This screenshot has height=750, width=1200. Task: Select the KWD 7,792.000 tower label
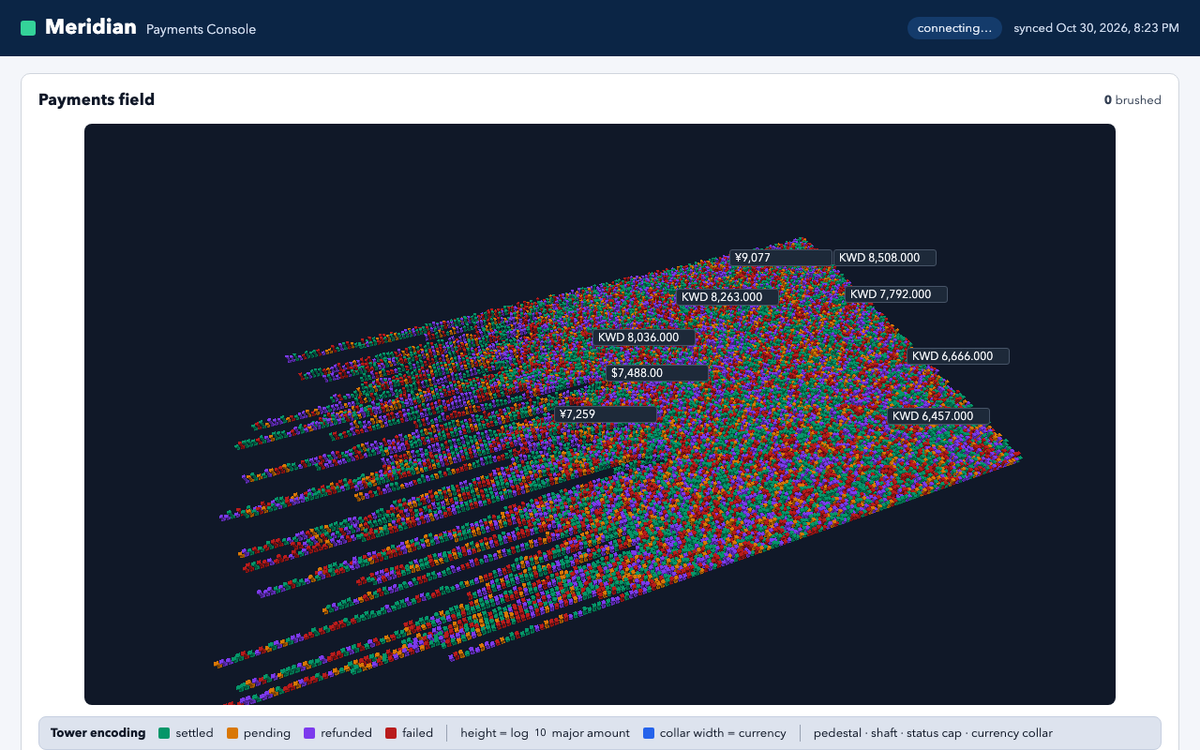897,294
